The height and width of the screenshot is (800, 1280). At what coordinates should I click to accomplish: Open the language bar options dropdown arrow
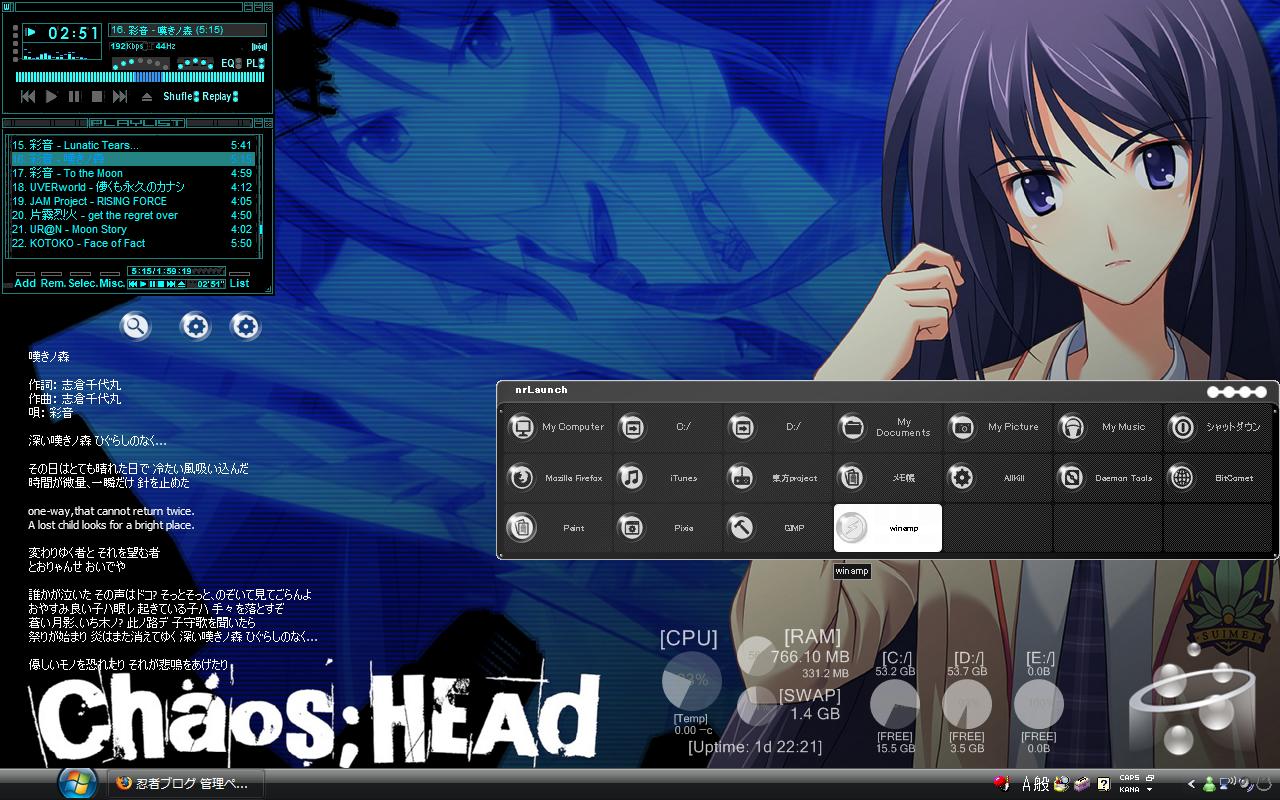(1149, 790)
